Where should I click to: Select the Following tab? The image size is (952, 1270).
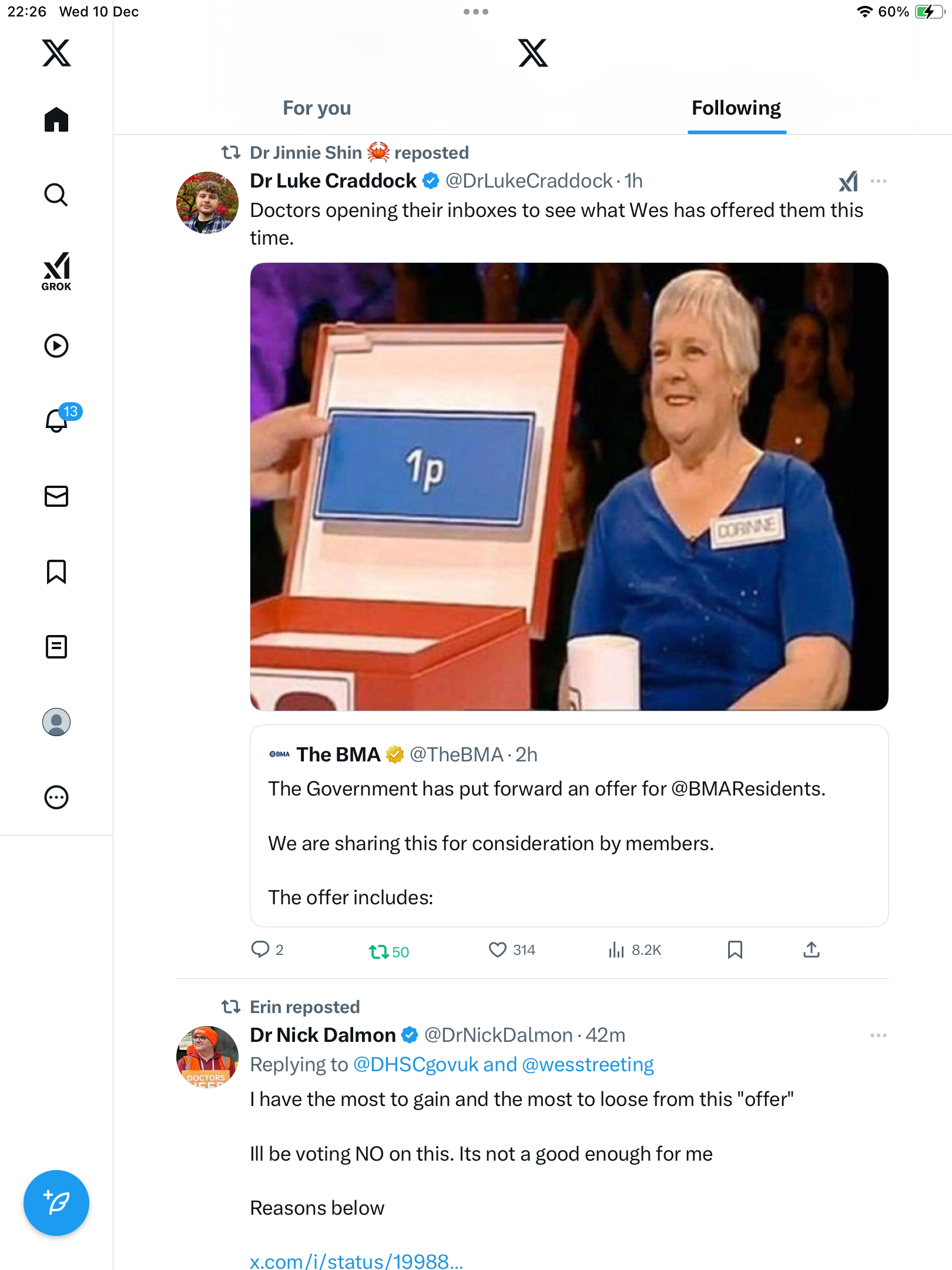pyautogui.click(x=736, y=108)
